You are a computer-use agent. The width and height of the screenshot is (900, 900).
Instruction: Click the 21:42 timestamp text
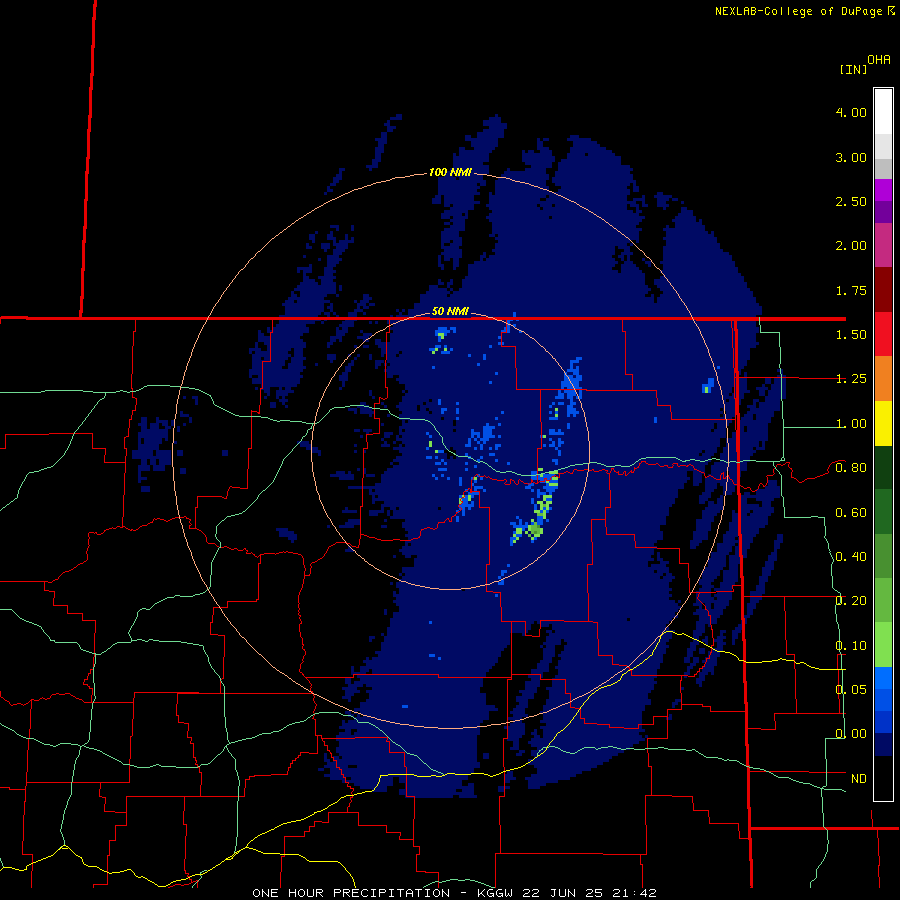pyautogui.click(x=636, y=893)
